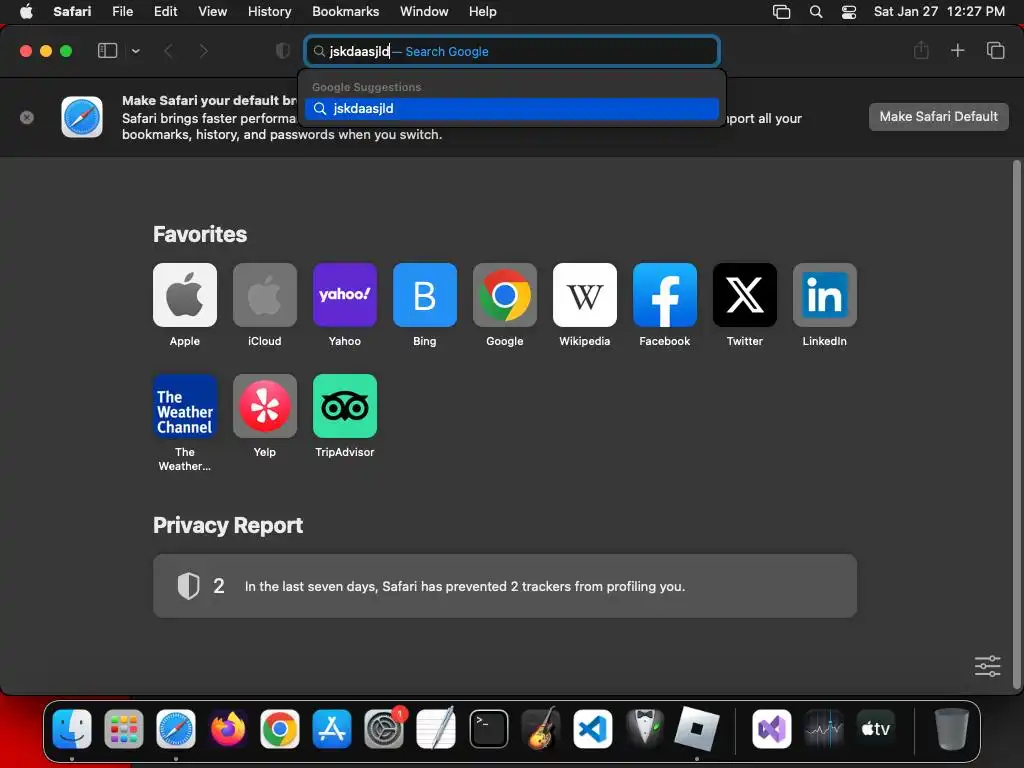
Task: Show the tab overview
Action: tap(995, 50)
